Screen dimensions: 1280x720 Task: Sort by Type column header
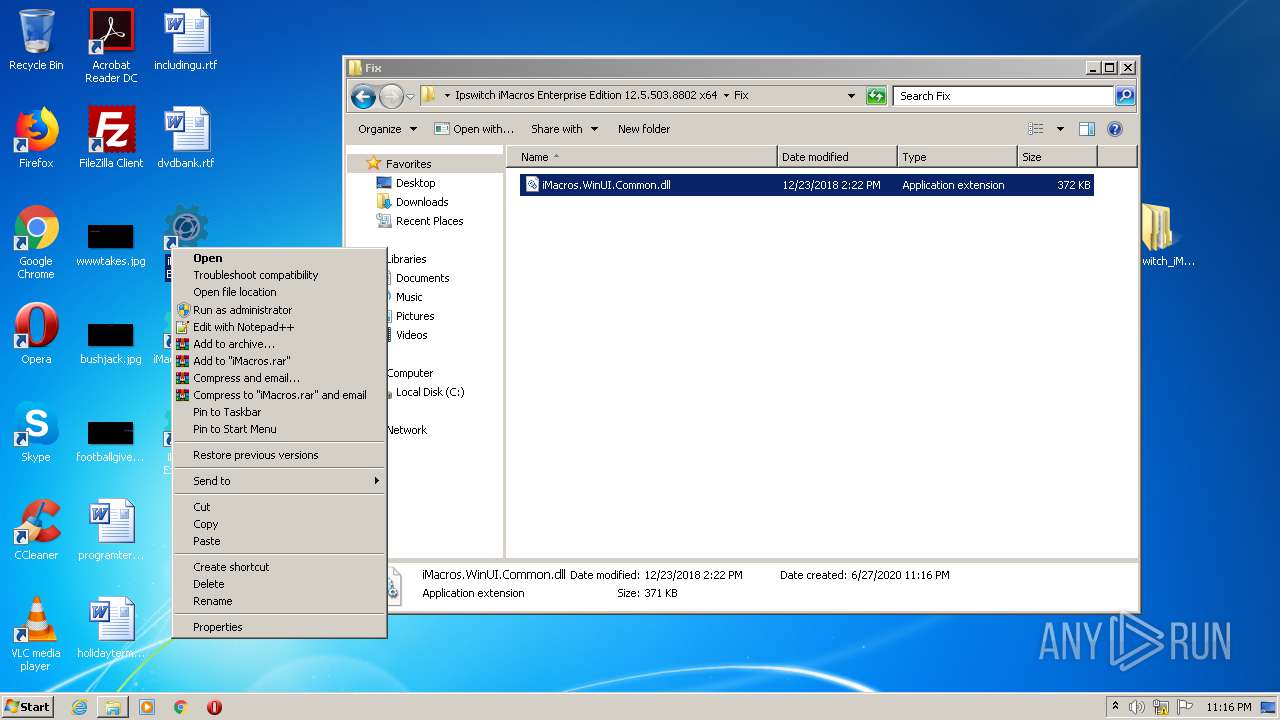pos(957,157)
